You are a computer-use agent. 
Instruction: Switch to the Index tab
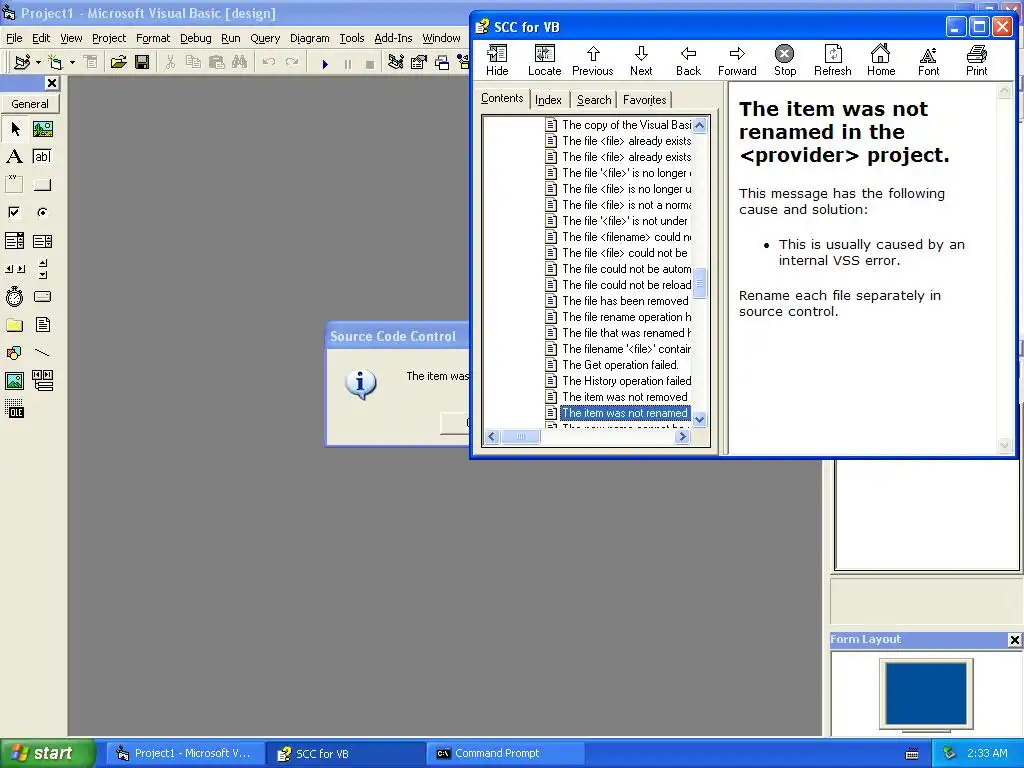point(548,100)
